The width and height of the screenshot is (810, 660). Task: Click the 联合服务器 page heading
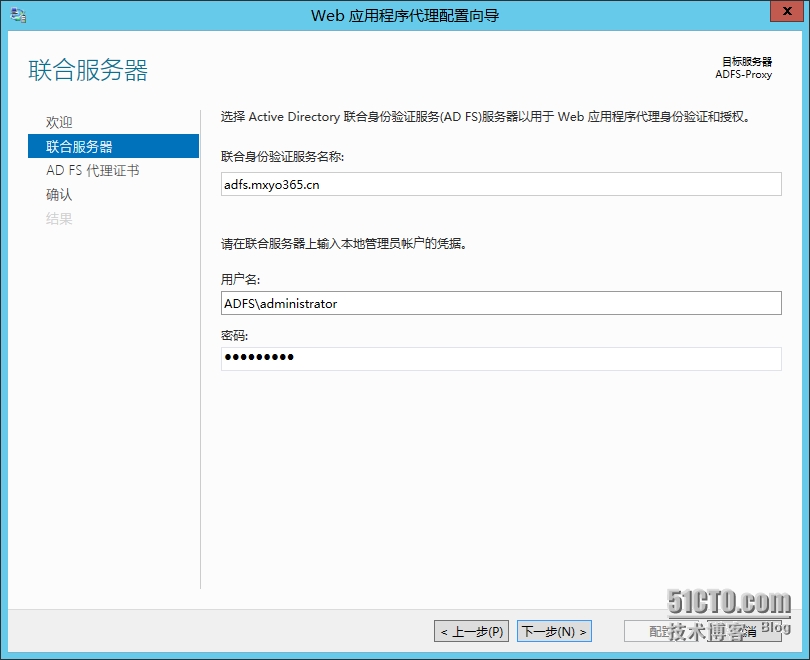88,71
